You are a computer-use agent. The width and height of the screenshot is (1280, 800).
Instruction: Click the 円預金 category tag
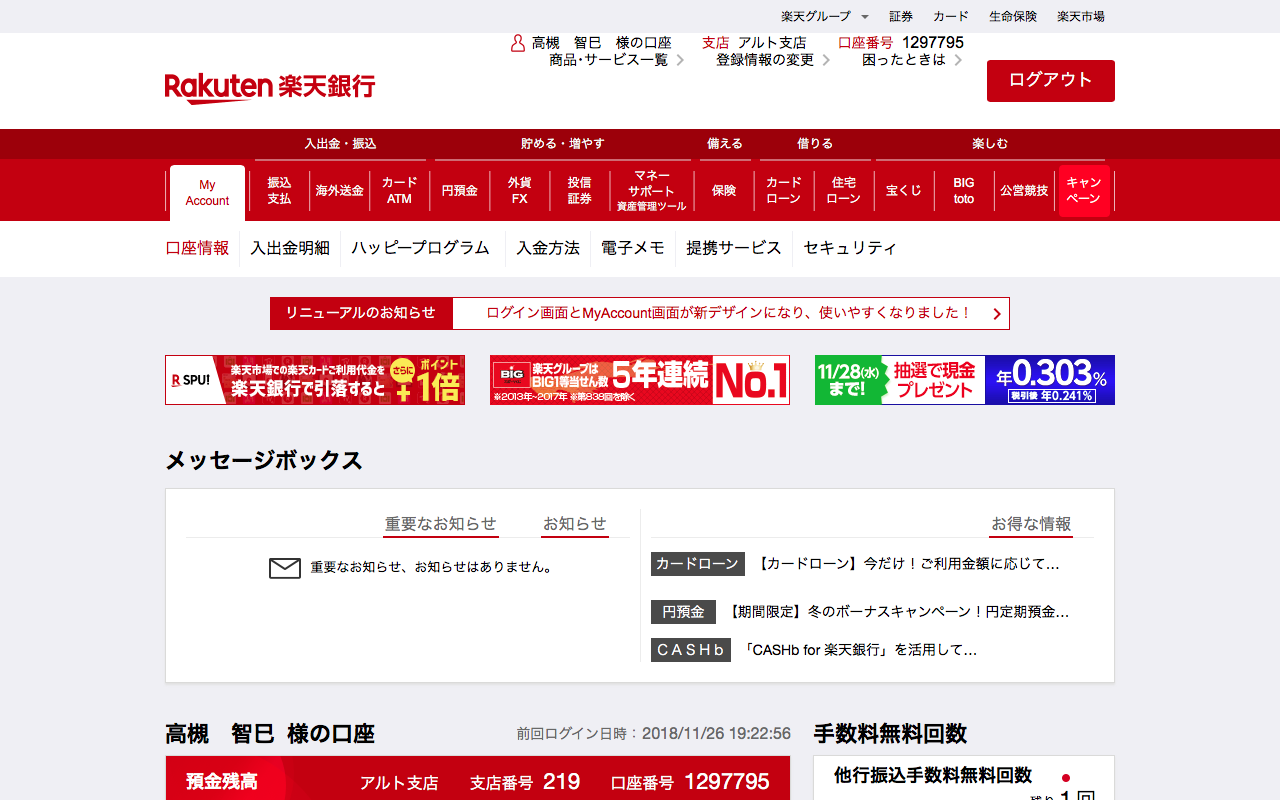pyautogui.click(x=684, y=612)
